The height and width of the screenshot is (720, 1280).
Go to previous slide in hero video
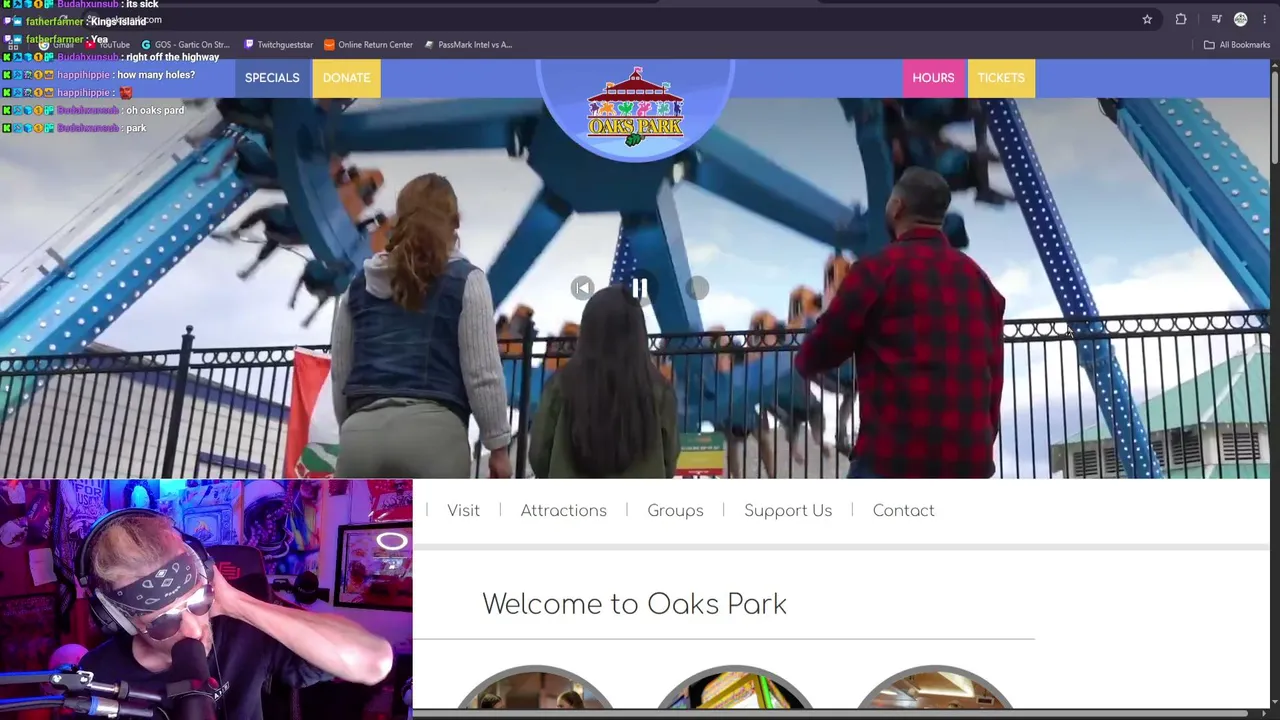(582, 288)
